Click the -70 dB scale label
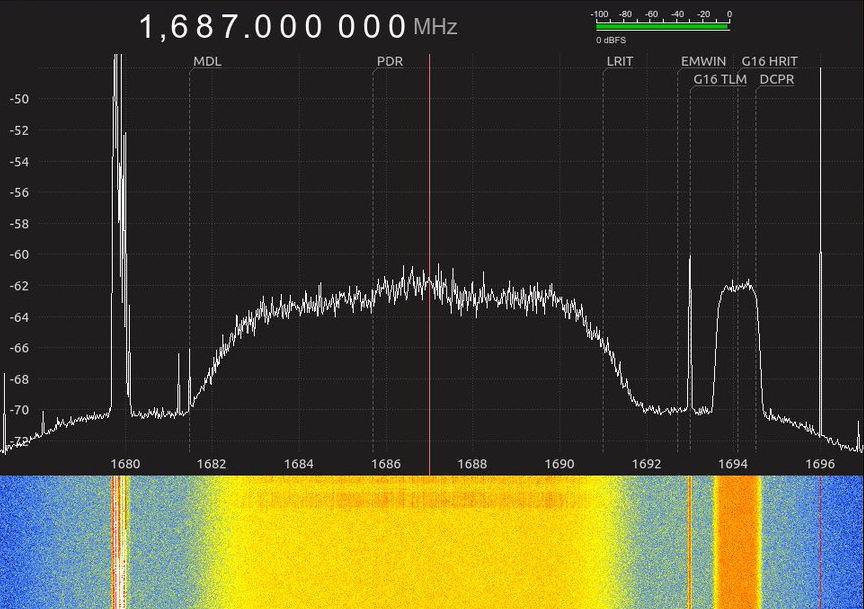The image size is (864, 609). pos(19,410)
